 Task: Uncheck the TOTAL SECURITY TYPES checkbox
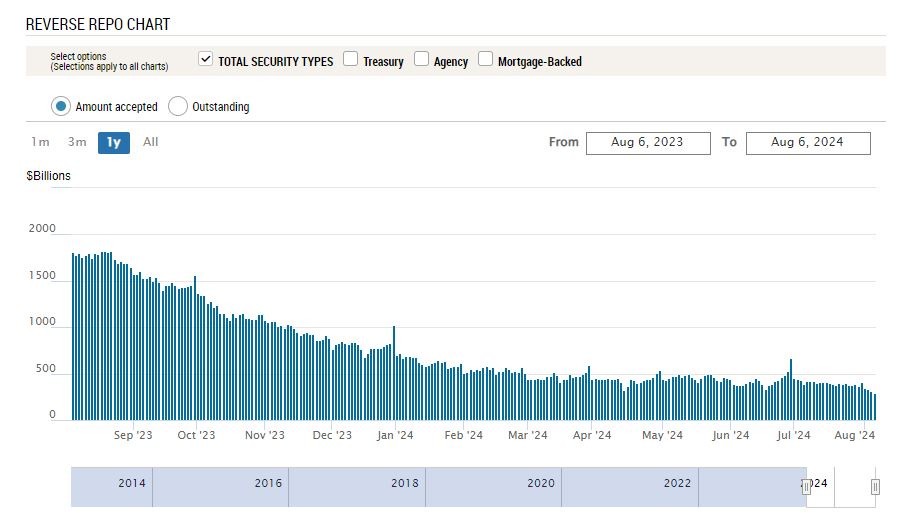(206, 60)
